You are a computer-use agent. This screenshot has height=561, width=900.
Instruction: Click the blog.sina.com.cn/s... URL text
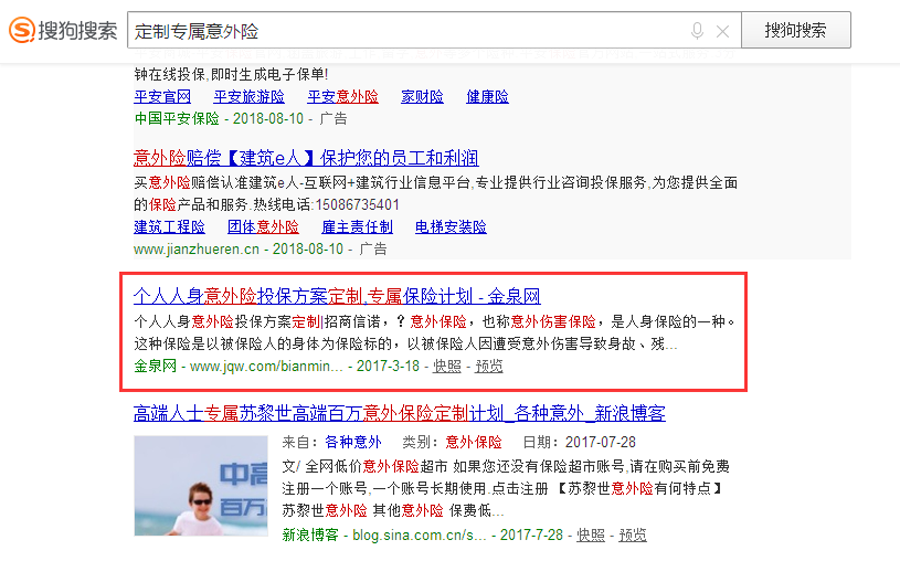click(x=419, y=535)
